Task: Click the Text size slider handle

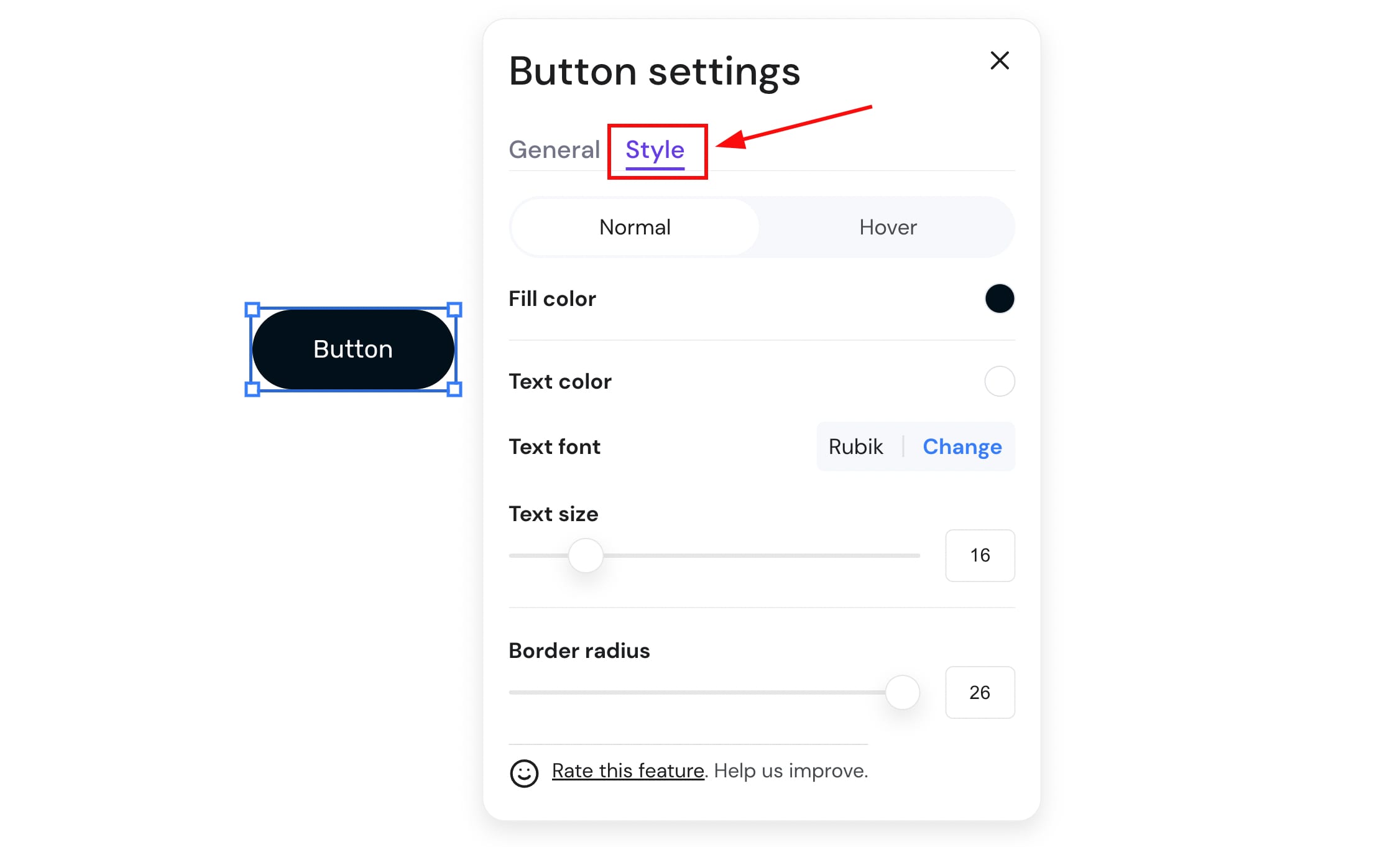Action: [586, 555]
